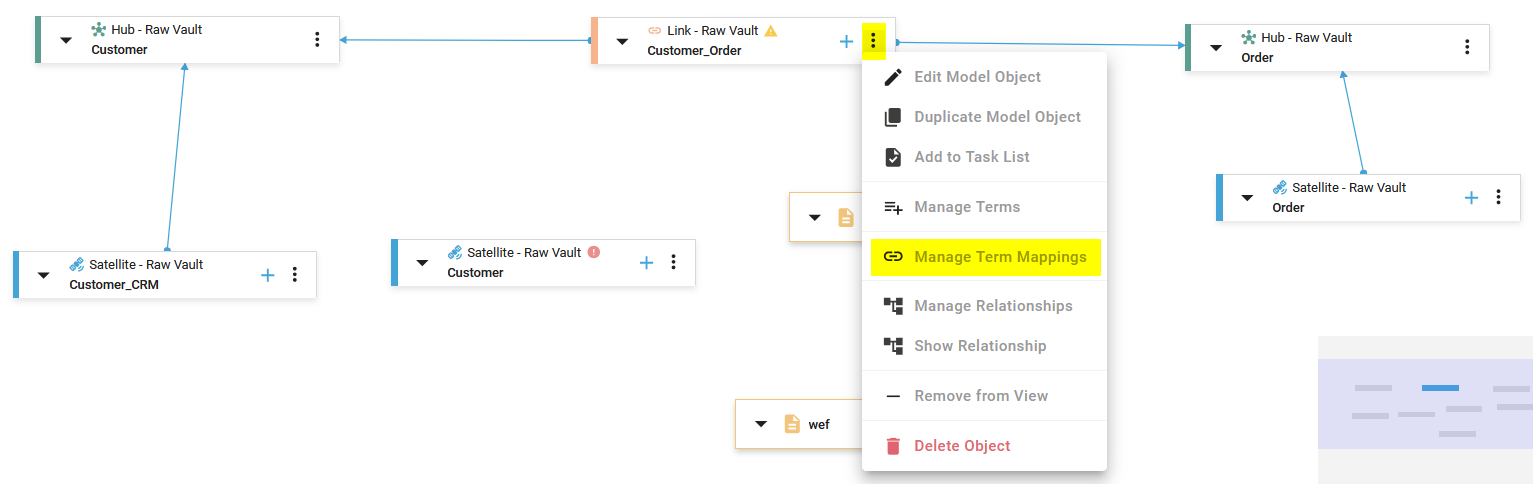Click plus icon on Customer satellite node
Viewport: 1533px width, 484px height.
click(x=647, y=262)
